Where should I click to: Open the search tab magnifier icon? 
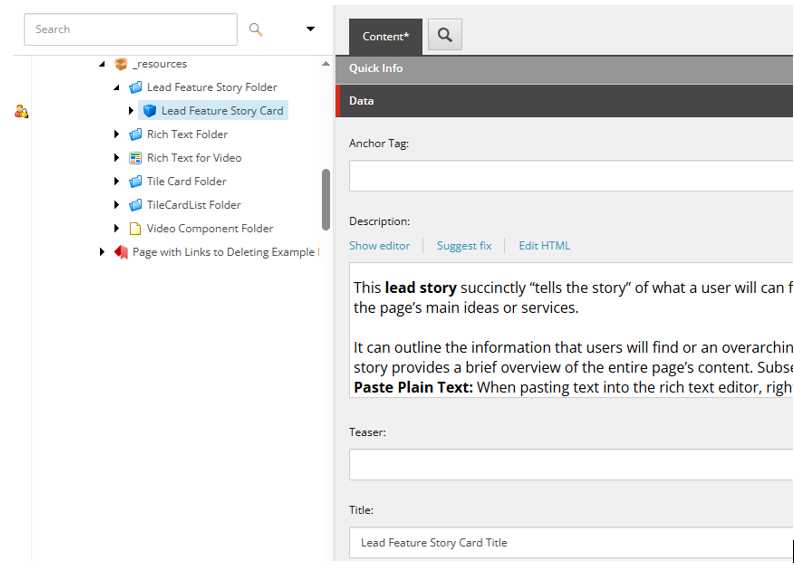445,36
